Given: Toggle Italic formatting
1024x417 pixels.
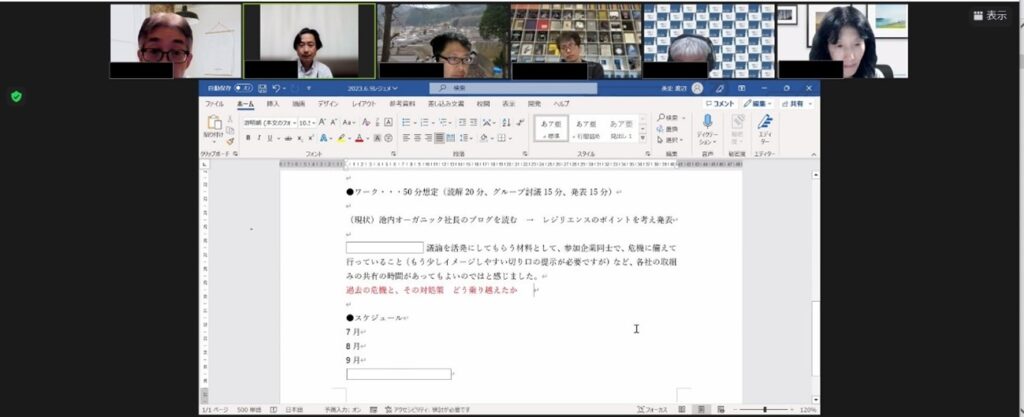Looking at the screenshot, I should 259,138.
